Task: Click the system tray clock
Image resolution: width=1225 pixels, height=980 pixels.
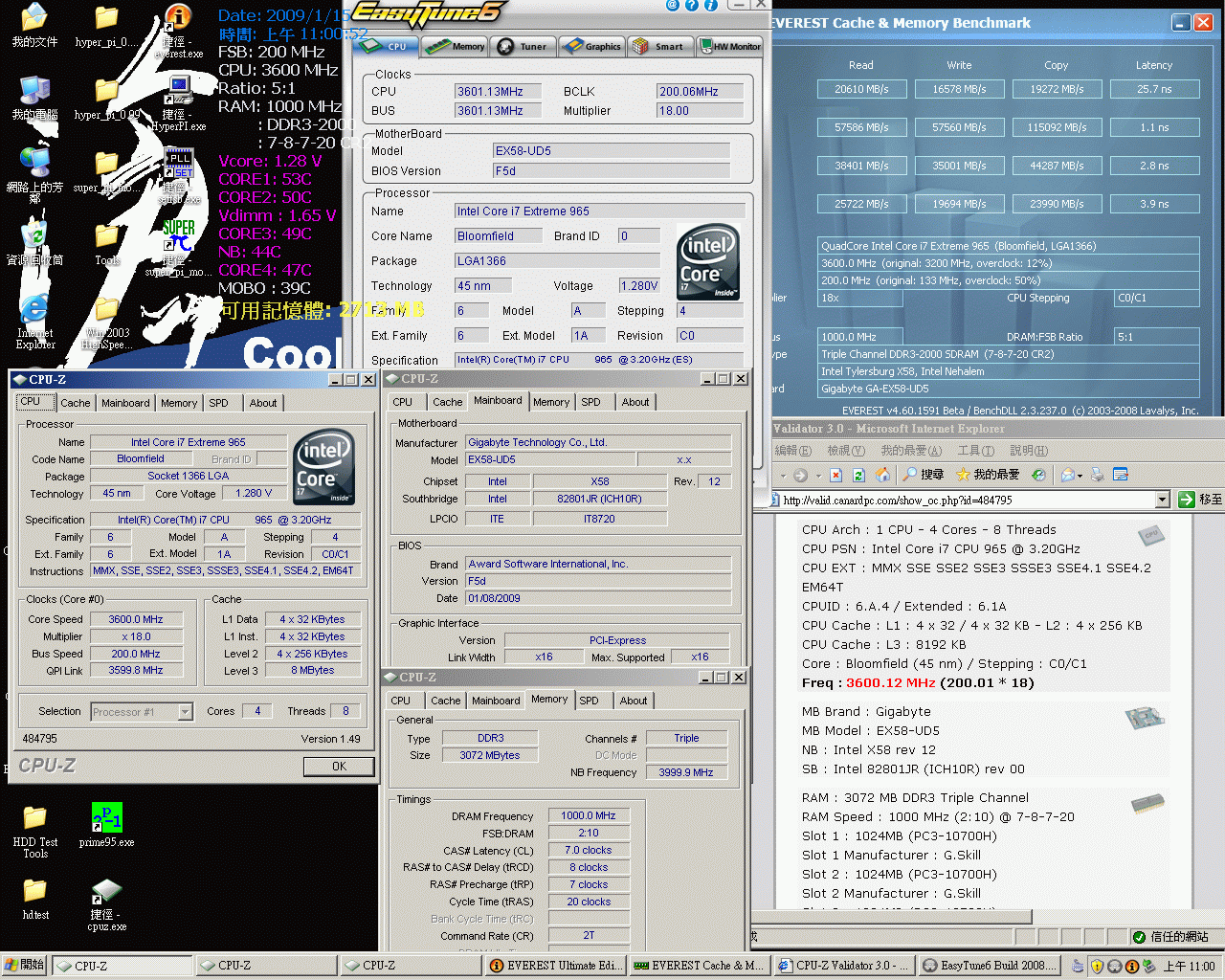Action: (x=1189, y=966)
